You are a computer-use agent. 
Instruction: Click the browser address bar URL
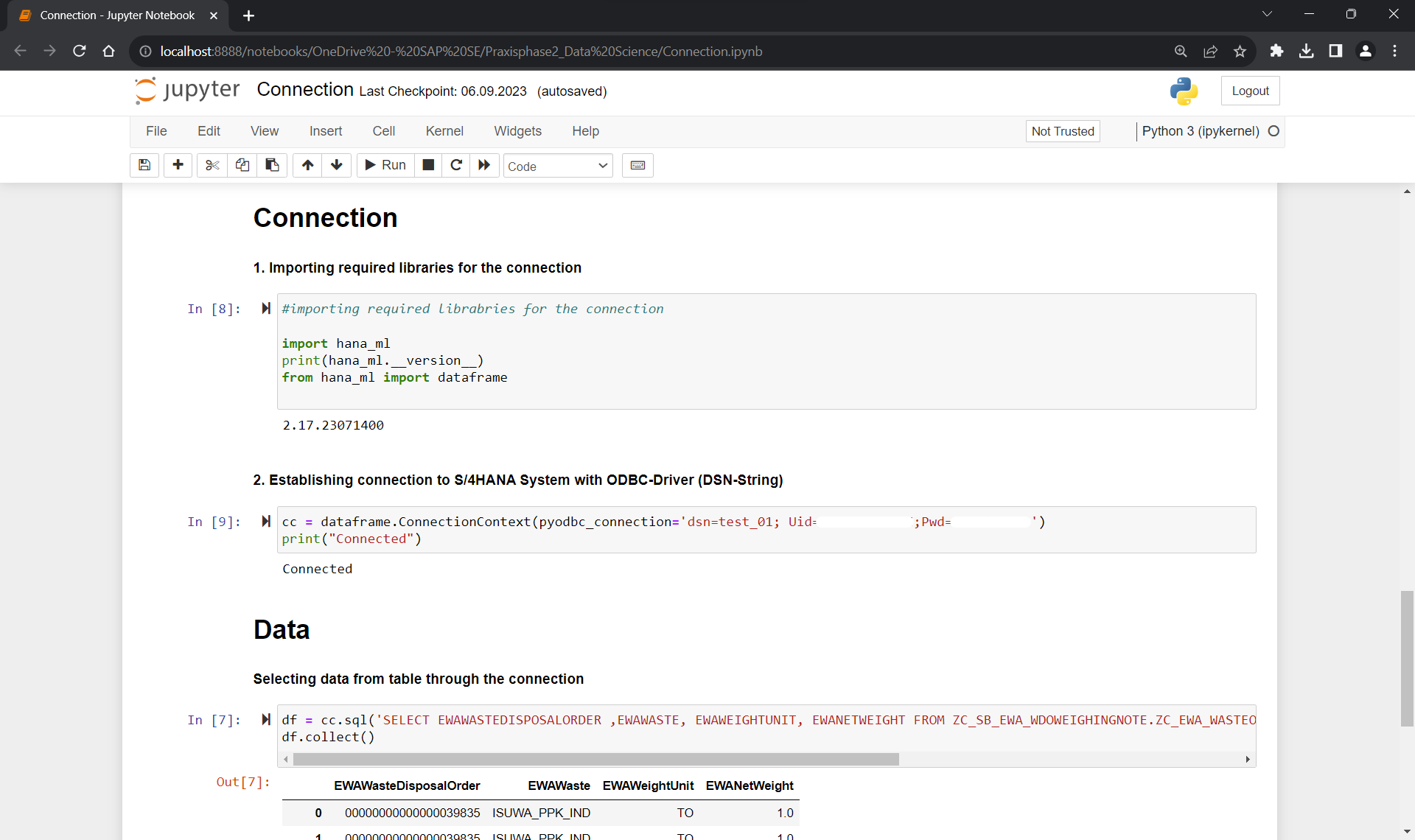(x=461, y=52)
